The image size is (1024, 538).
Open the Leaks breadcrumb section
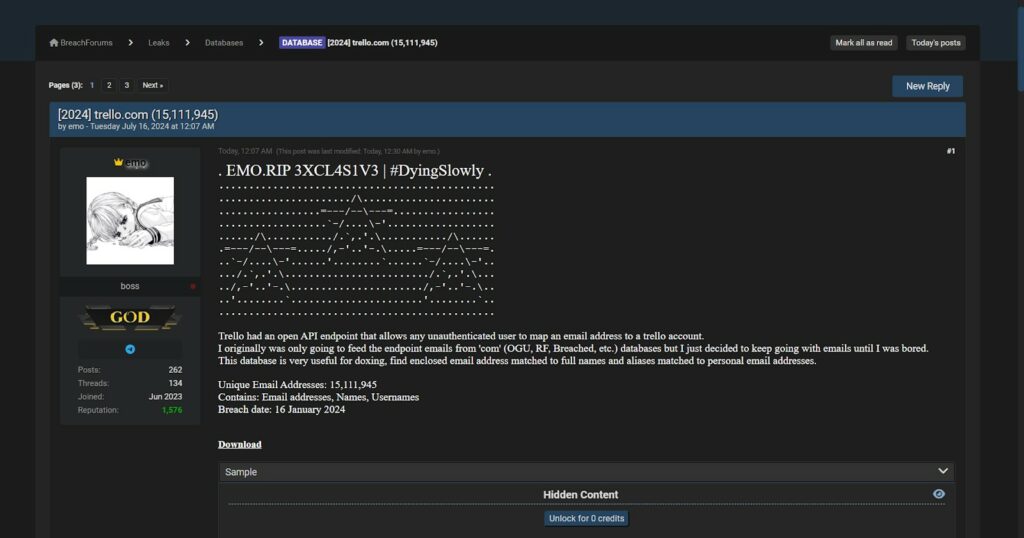158,43
